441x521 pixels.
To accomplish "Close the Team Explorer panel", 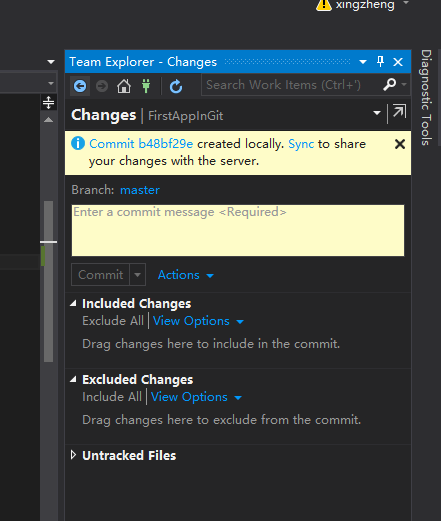I will click(x=398, y=62).
